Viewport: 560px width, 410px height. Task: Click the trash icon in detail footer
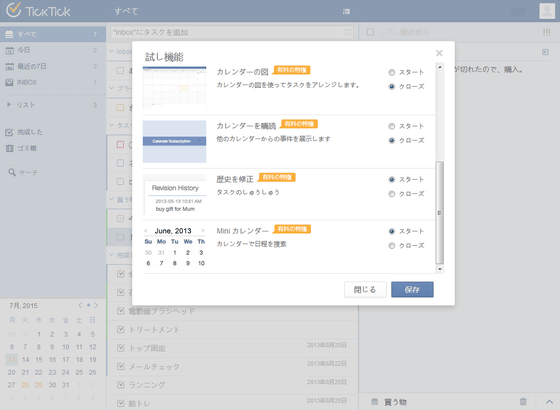523,401
